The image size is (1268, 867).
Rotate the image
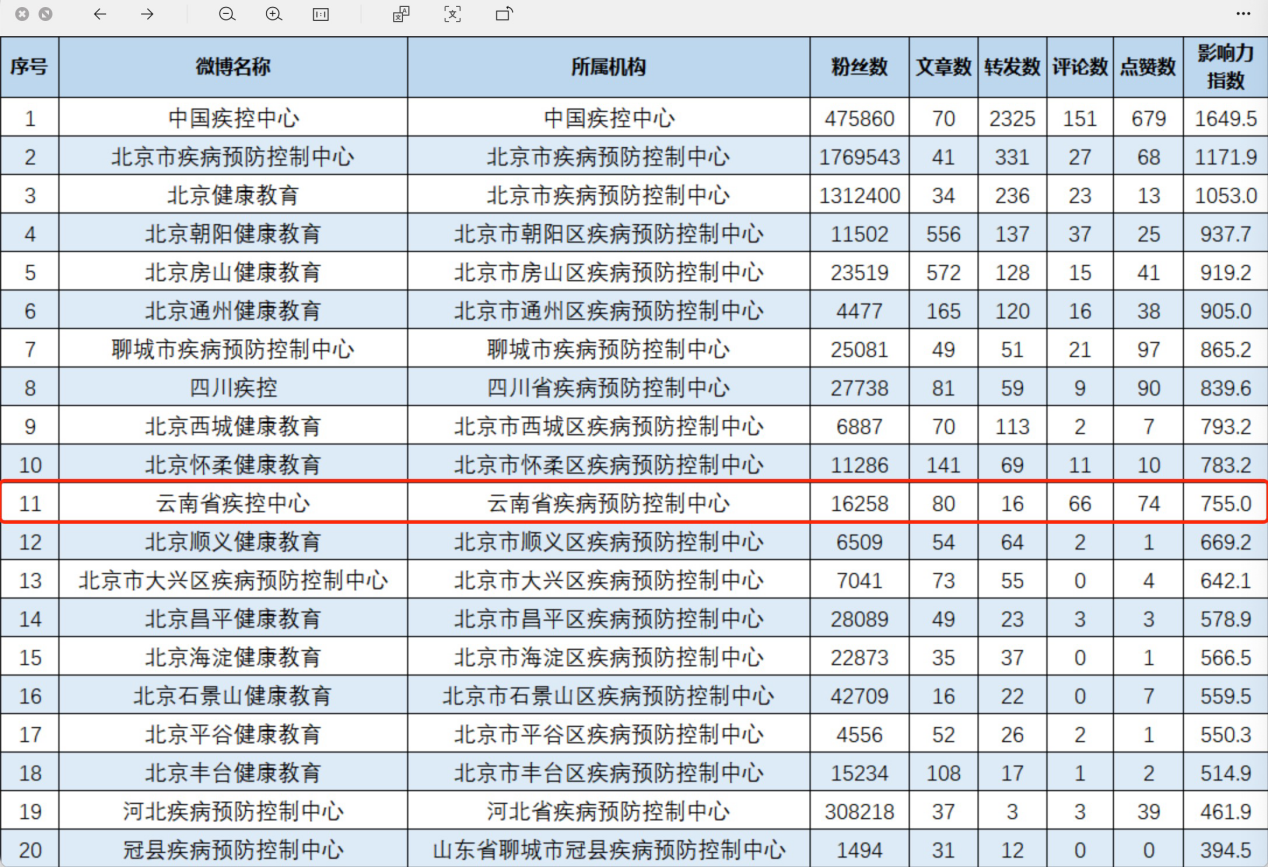504,14
